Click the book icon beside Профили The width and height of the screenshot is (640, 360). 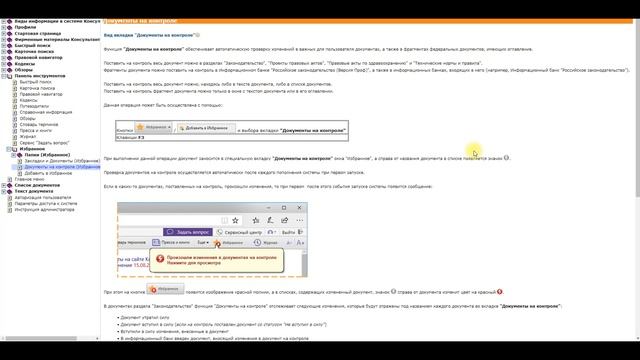tap(10, 27)
